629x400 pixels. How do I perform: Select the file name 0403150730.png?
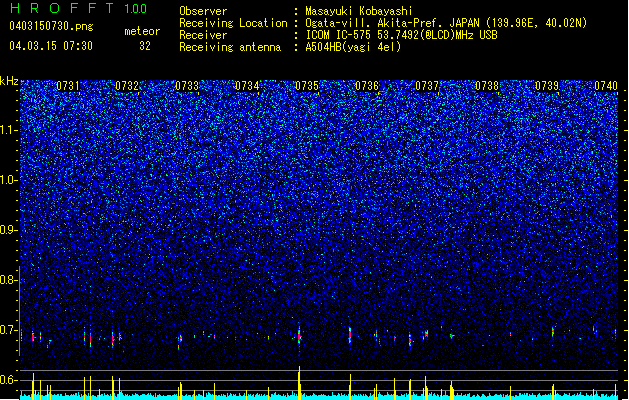coord(51,26)
